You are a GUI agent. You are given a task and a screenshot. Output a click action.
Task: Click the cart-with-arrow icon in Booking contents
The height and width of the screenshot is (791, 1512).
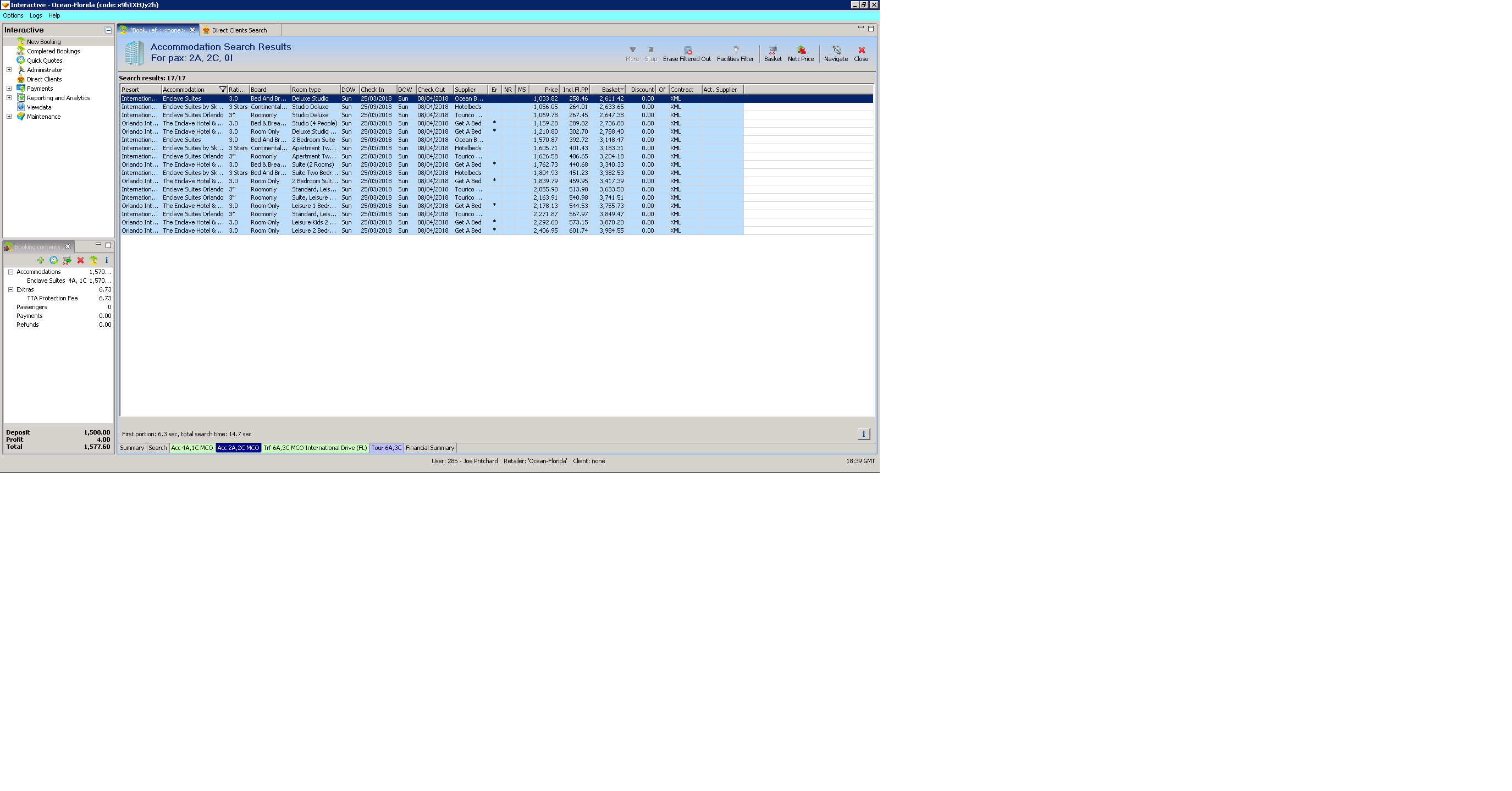[67, 260]
